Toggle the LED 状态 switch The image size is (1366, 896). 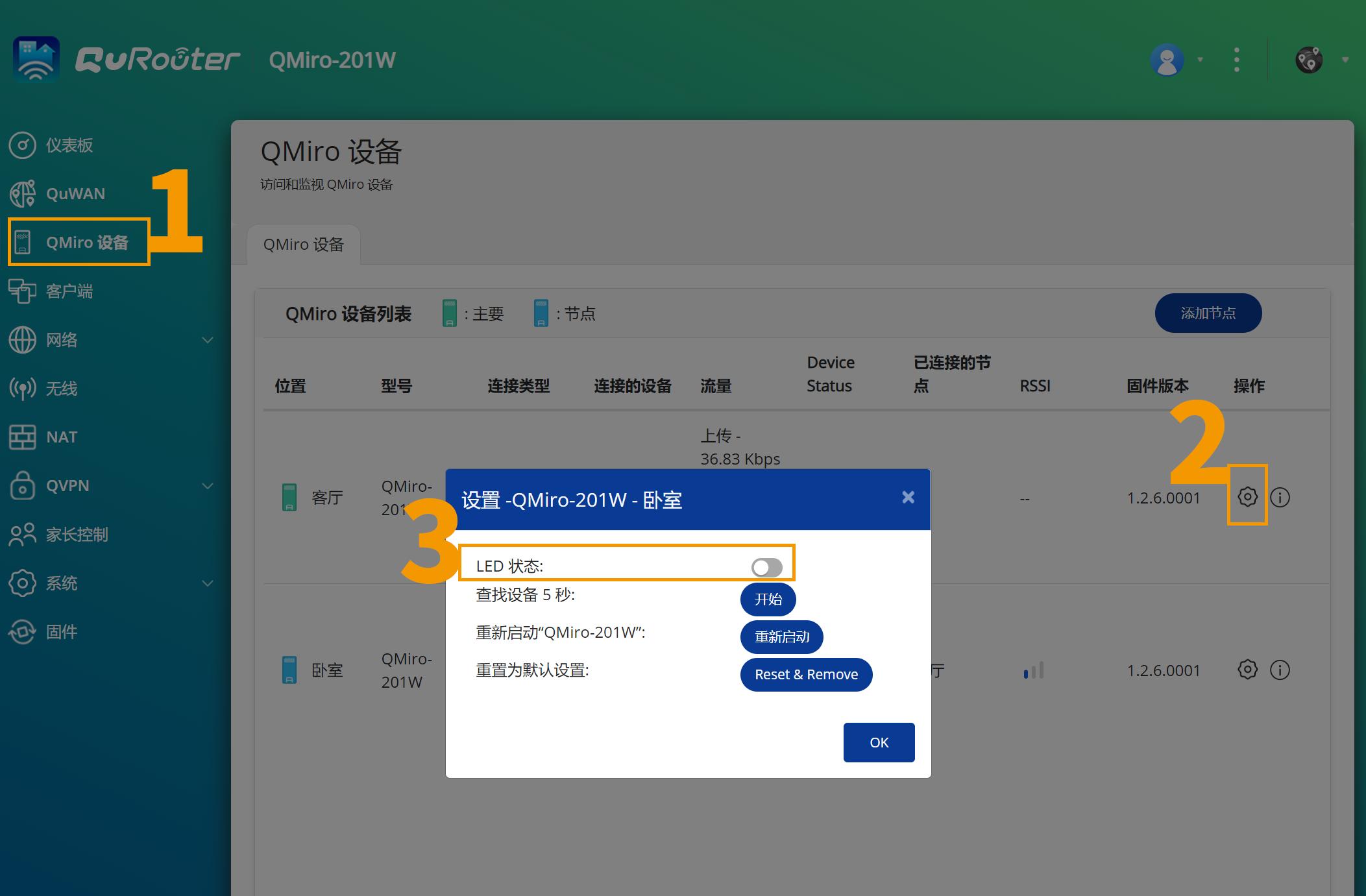[x=767, y=566]
